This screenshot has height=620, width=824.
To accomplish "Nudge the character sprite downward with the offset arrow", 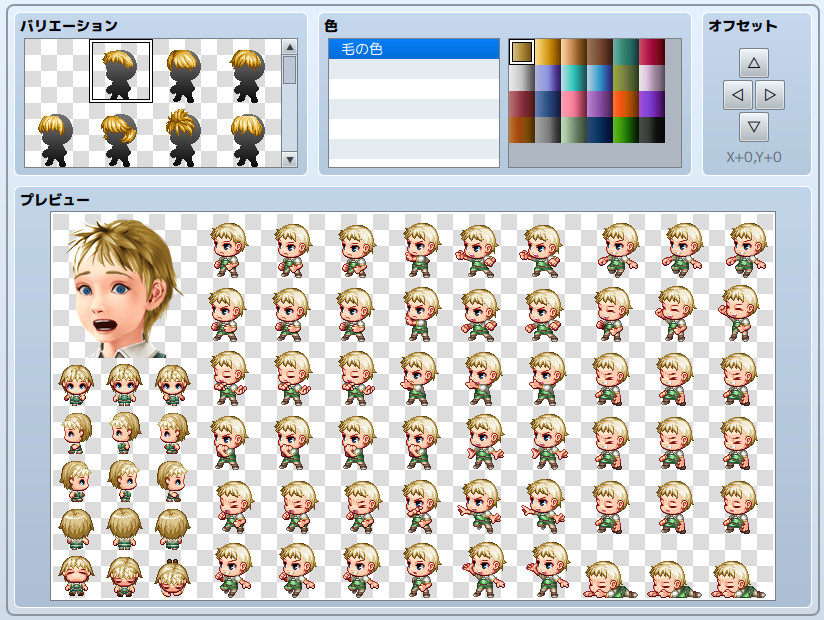I will (753, 126).
